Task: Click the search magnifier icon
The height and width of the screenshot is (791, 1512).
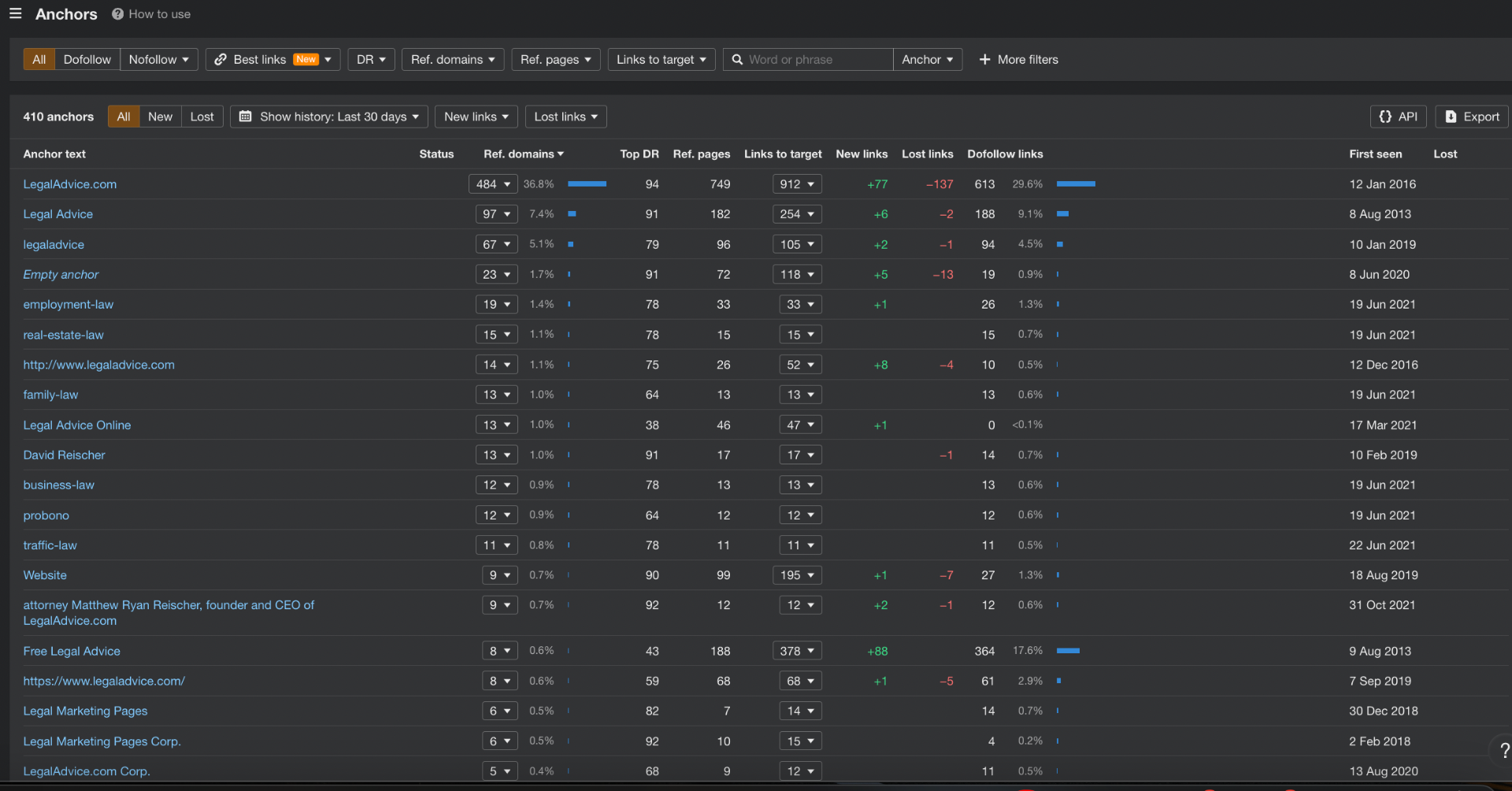Action: point(737,60)
